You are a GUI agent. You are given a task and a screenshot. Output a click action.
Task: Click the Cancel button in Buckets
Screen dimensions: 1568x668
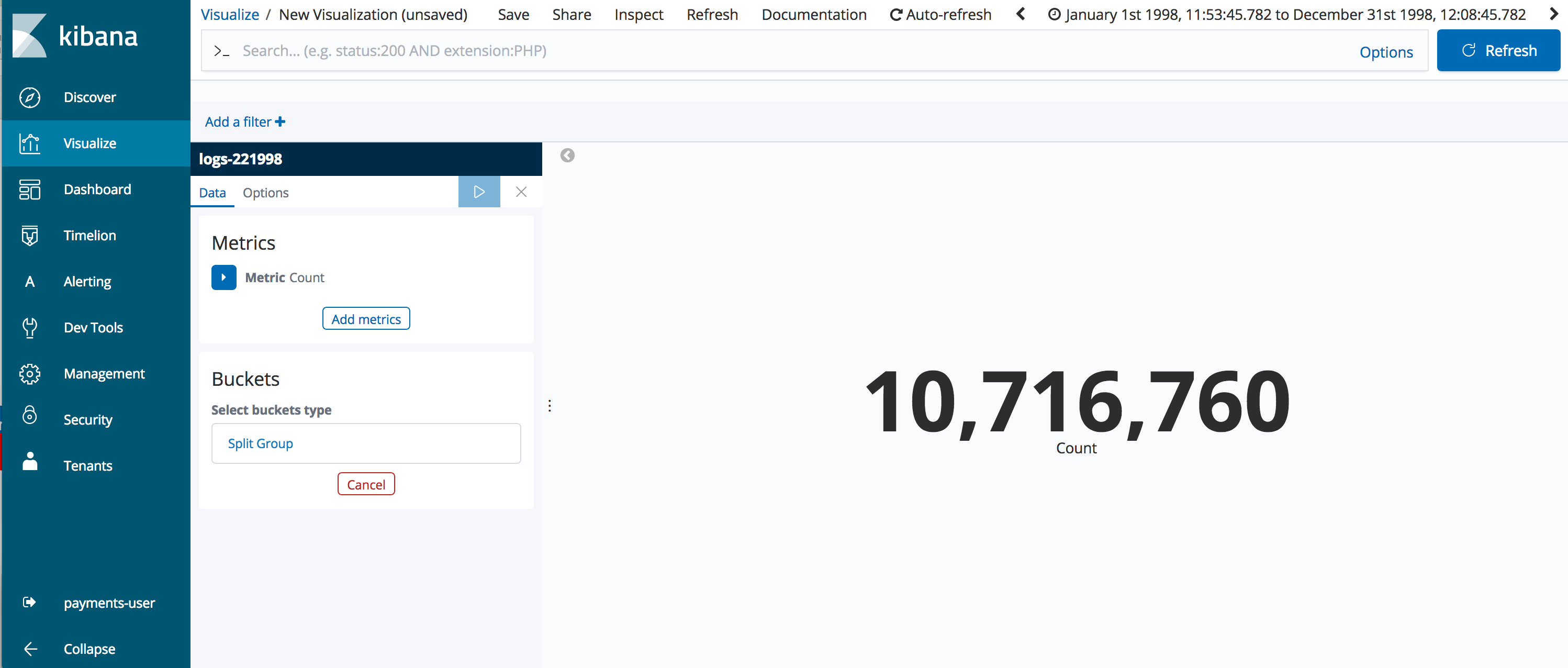pyautogui.click(x=365, y=485)
